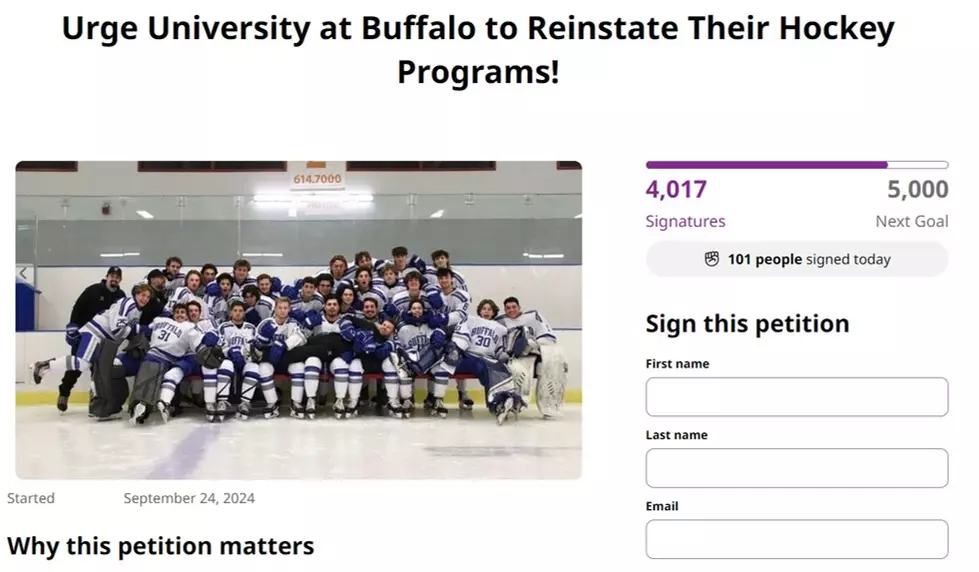Screen dimensions: 979x572
Task: Focus the Last name input field
Action: (x=797, y=468)
